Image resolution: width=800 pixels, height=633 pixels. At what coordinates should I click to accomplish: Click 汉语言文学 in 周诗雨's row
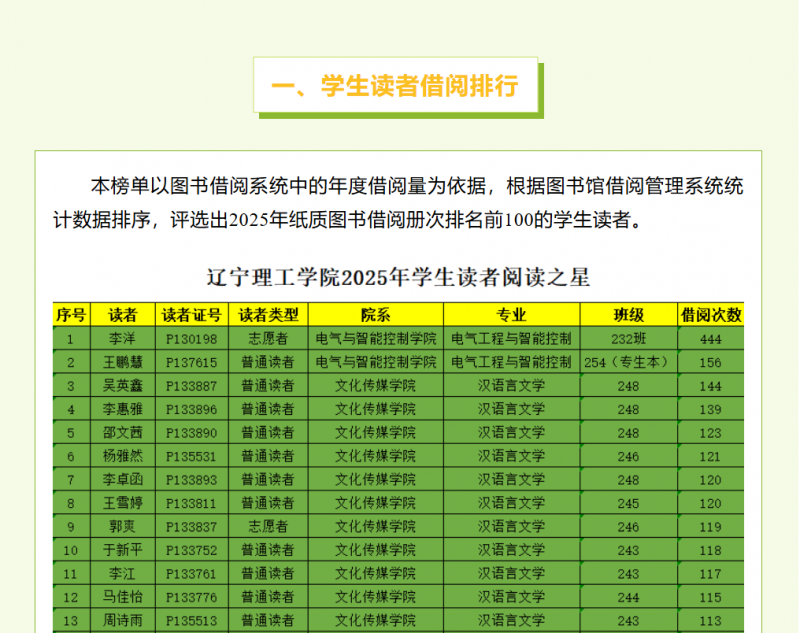(x=511, y=620)
